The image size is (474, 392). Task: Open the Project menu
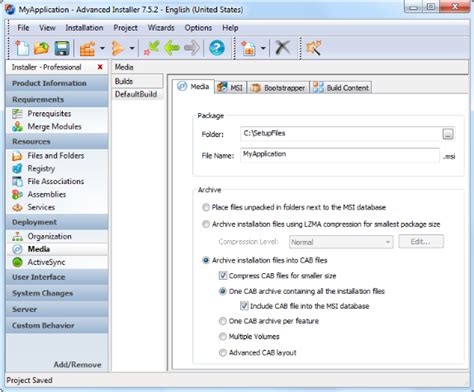coord(125,28)
